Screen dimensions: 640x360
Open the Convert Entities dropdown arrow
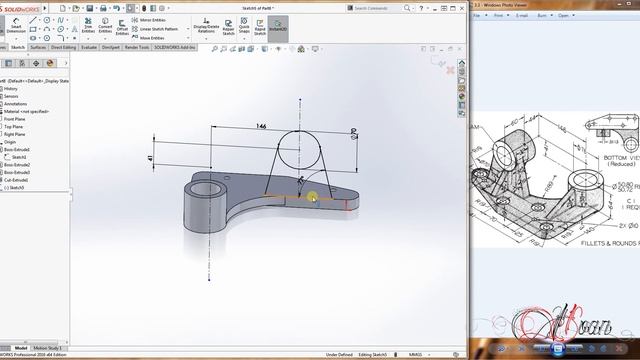(105, 39)
